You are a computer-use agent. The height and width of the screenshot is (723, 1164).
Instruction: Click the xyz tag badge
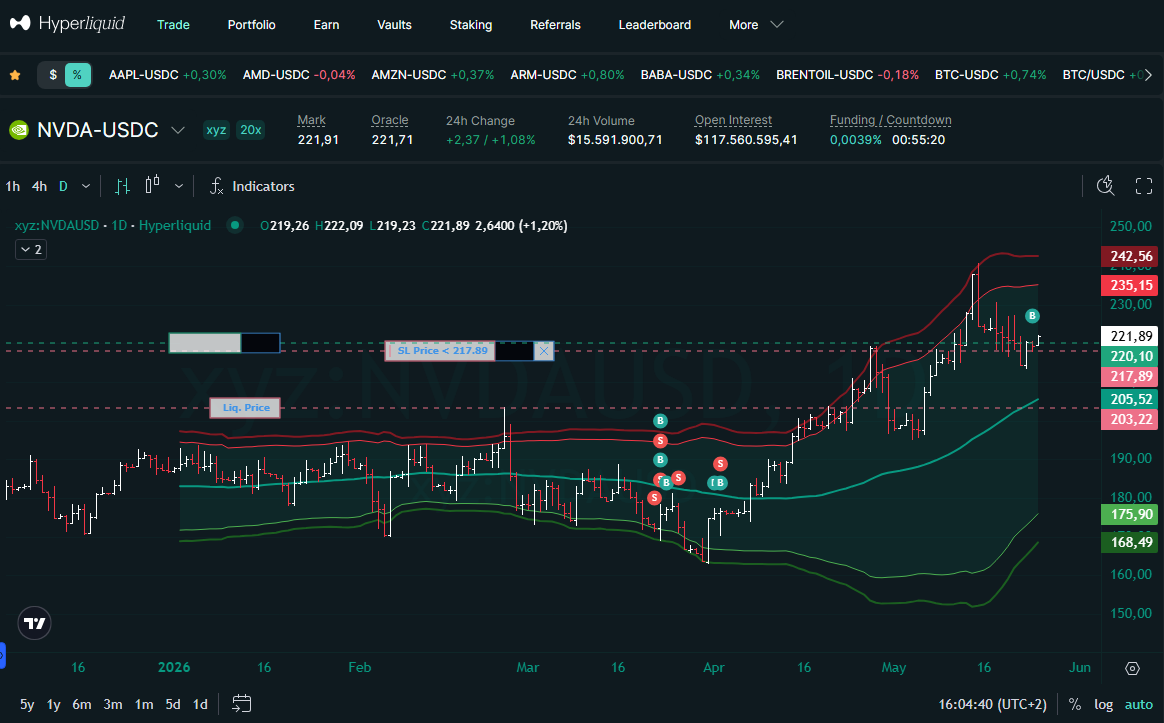pos(216,130)
